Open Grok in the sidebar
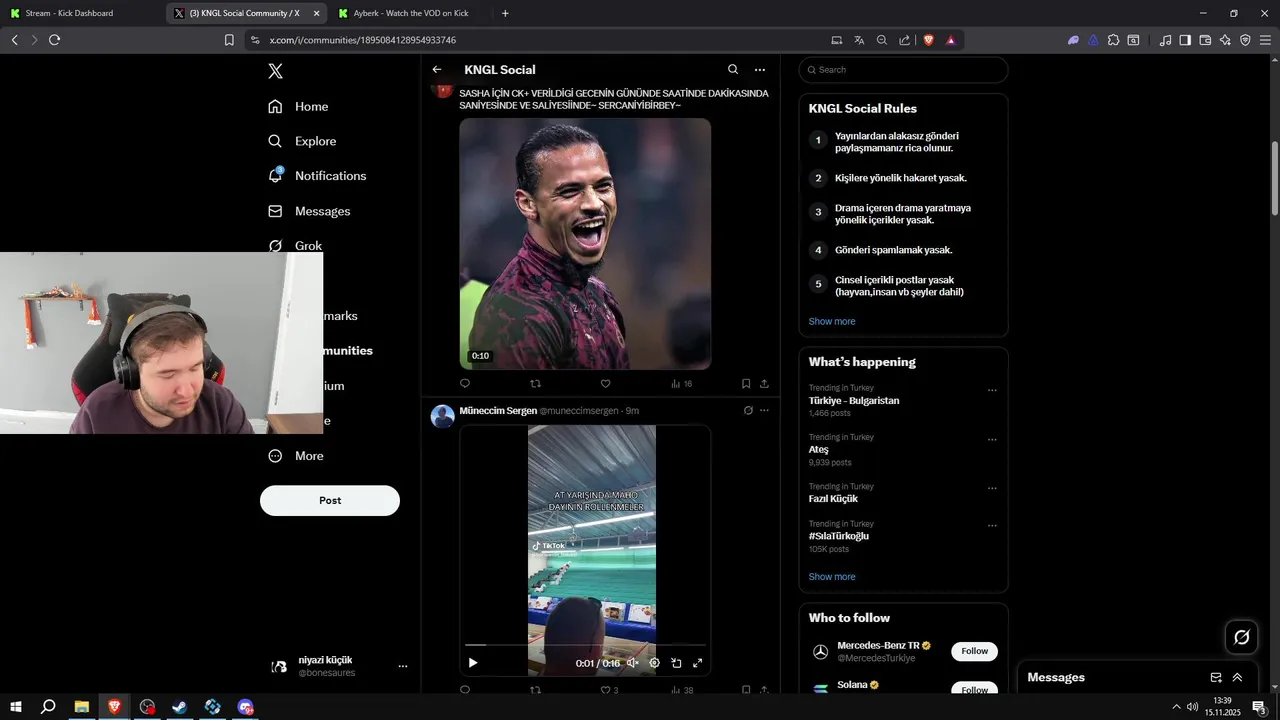 [x=295, y=245]
